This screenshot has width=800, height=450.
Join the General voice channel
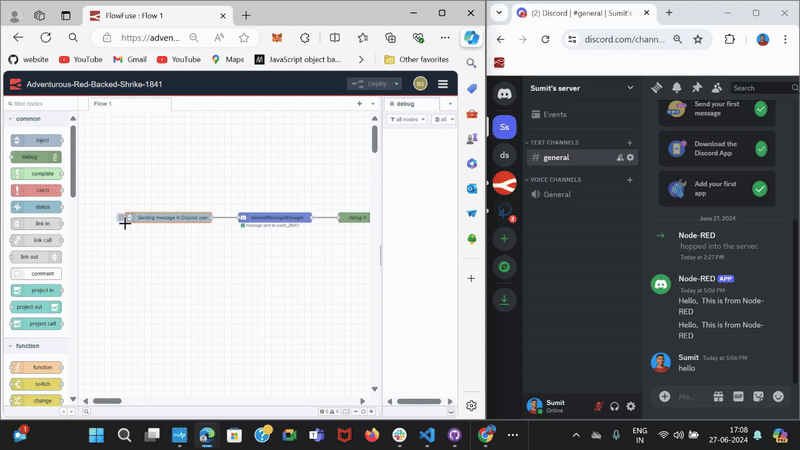[x=582, y=194]
